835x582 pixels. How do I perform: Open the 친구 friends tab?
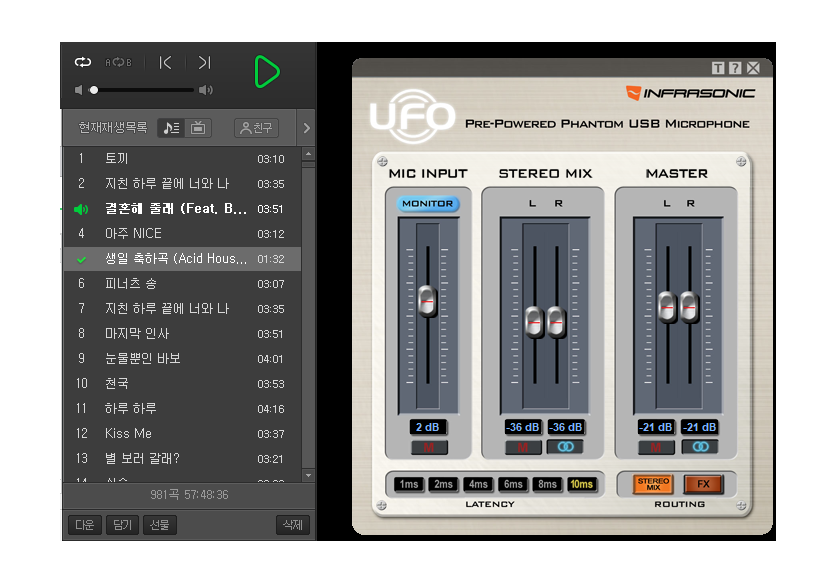(x=256, y=128)
